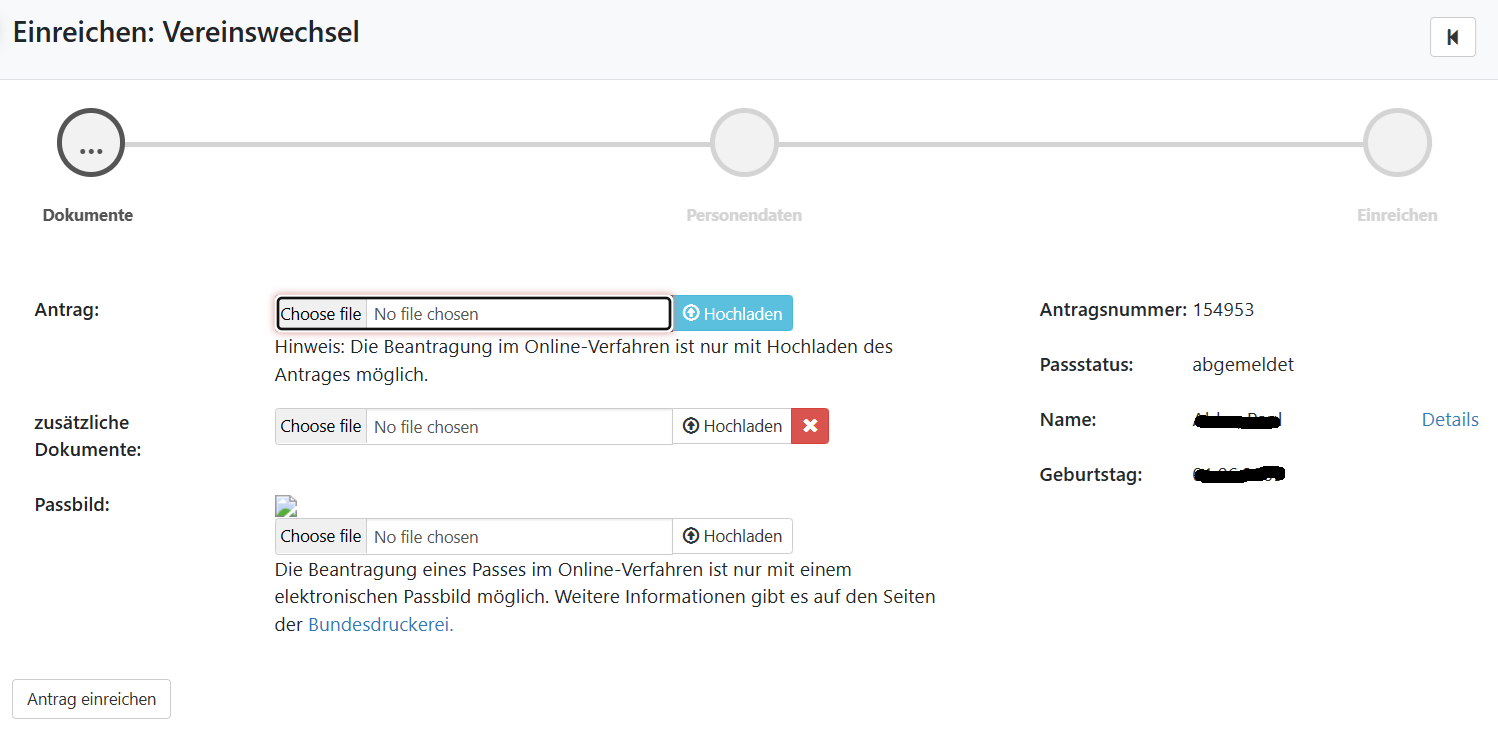Click the Dokumente step circle with dots
Screen dimensions: 1498x731
pyautogui.click(x=91, y=143)
